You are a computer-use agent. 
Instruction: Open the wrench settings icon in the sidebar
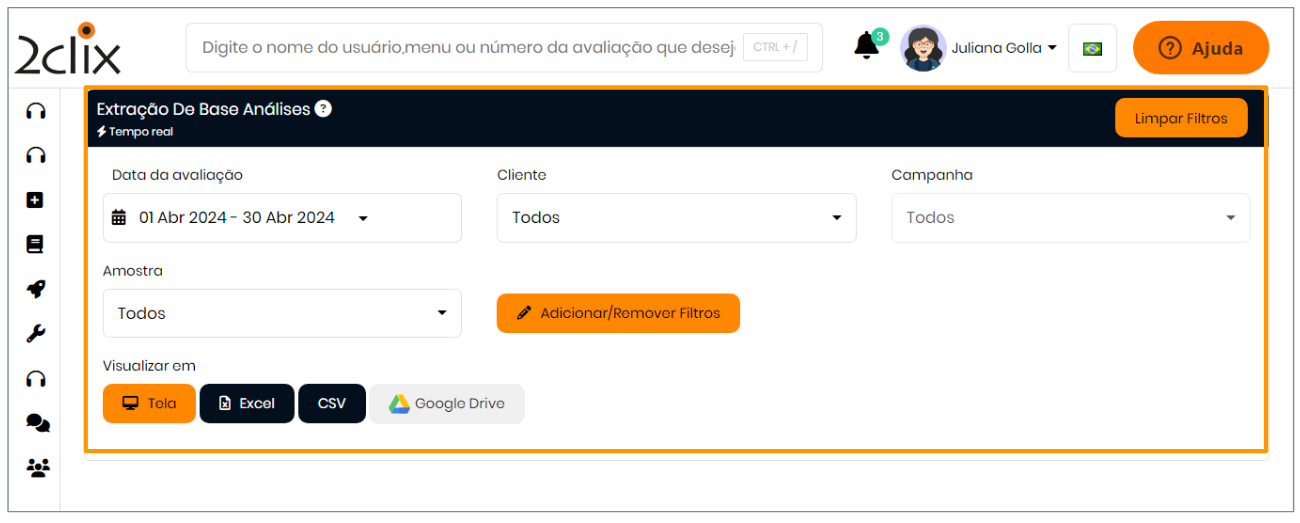coord(35,334)
